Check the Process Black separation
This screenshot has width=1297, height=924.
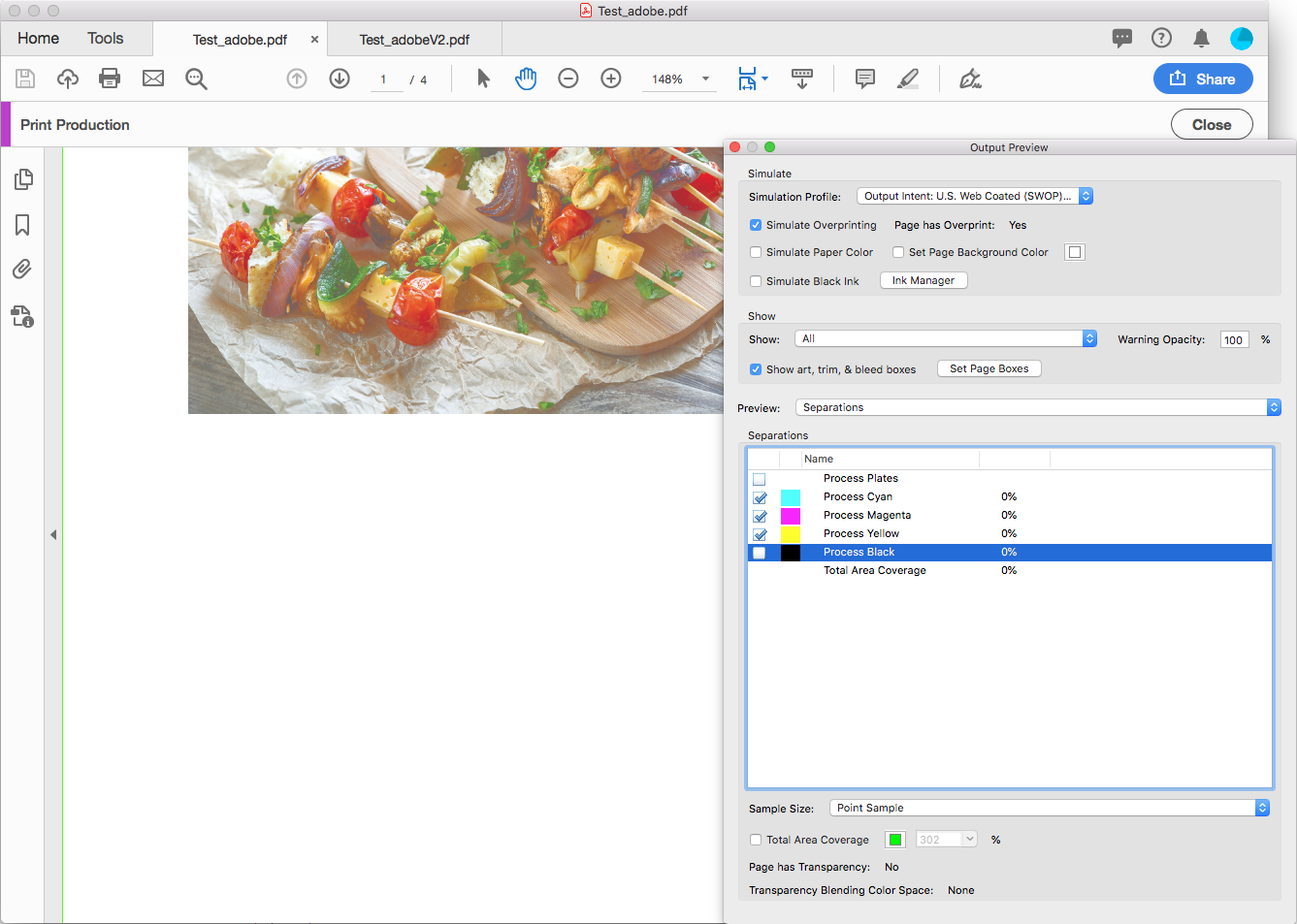pyautogui.click(x=760, y=553)
